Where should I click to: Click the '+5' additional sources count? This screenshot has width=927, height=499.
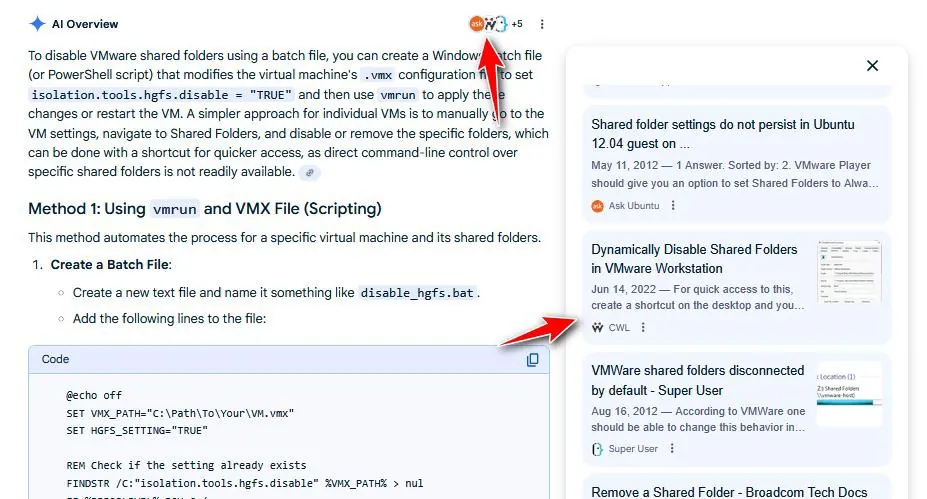[517, 24]
